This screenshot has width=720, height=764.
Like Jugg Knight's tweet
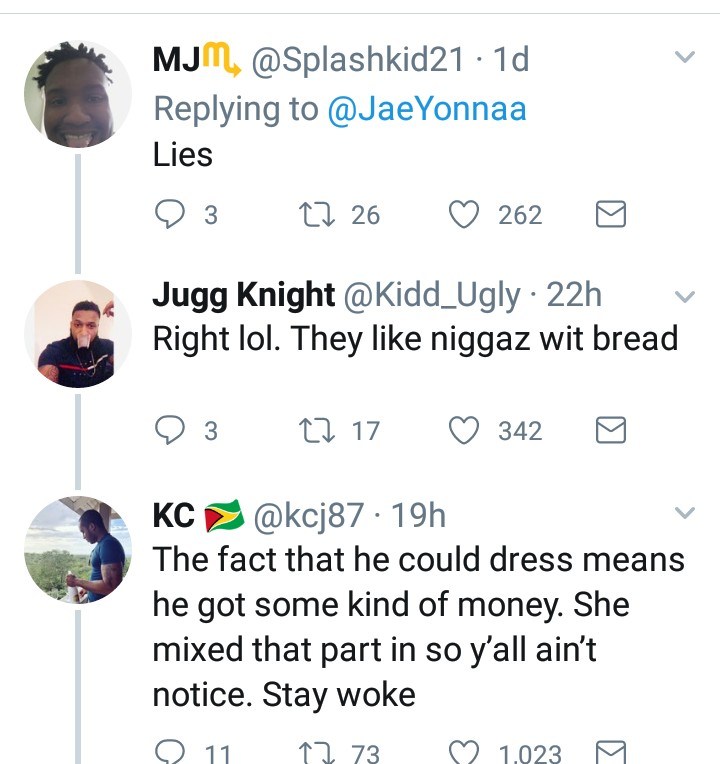click(464, 431)
